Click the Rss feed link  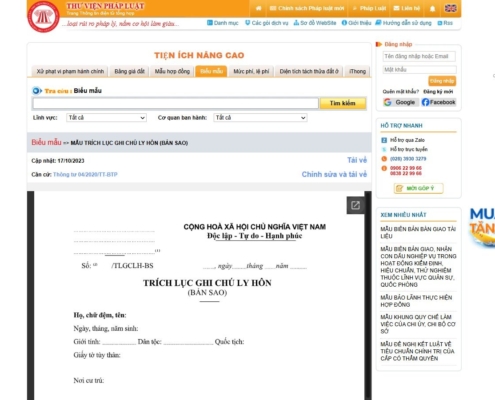(x=445, y=23)
